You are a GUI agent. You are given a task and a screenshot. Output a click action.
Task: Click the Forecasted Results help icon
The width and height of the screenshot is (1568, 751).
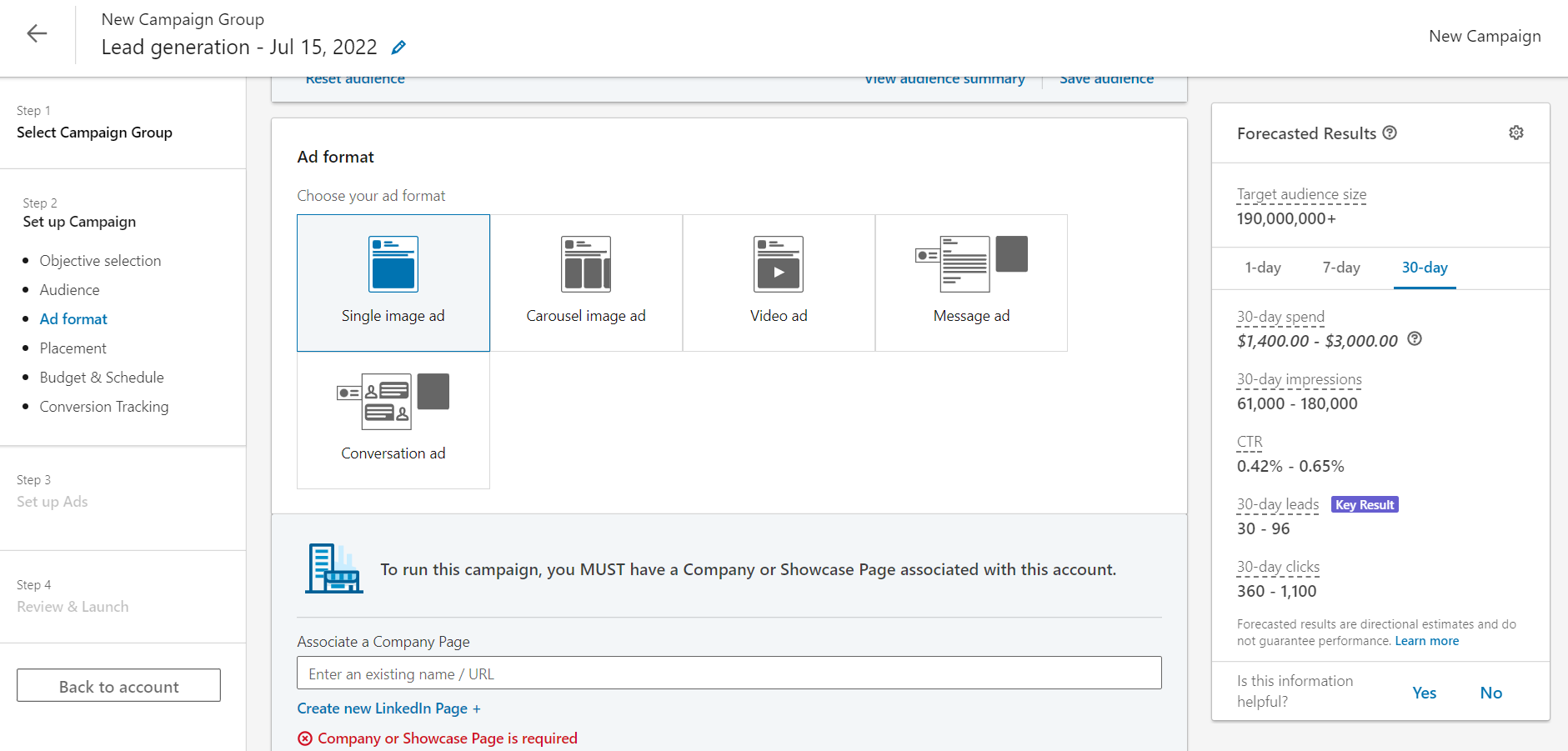[1390, 133]
